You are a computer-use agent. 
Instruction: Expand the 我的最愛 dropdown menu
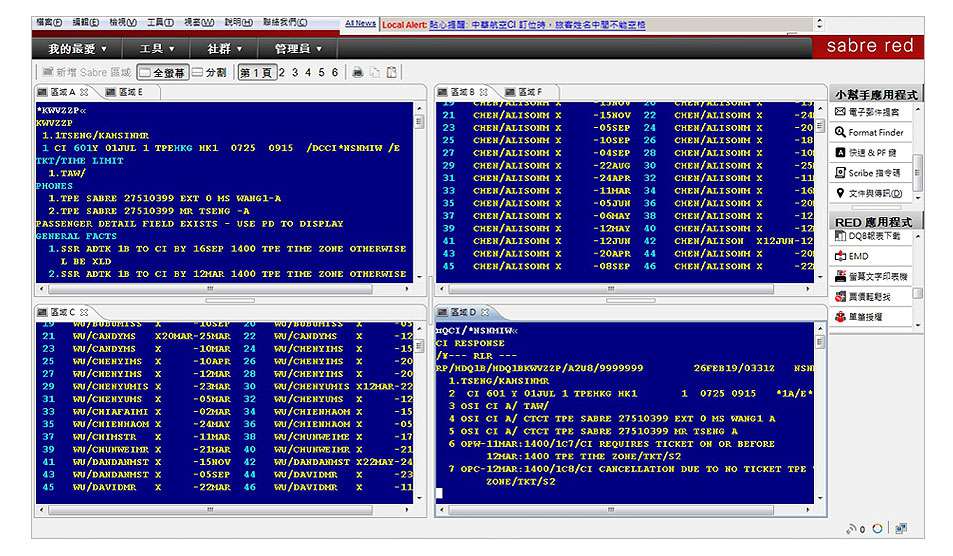77,49
